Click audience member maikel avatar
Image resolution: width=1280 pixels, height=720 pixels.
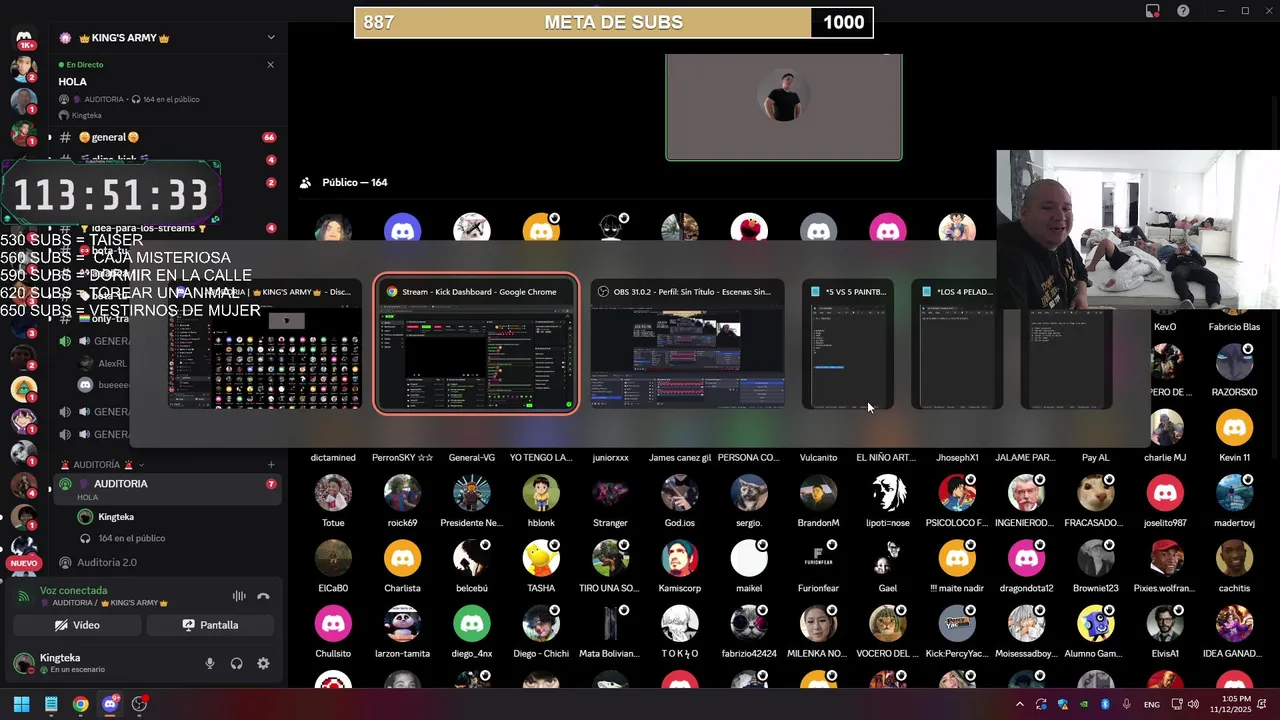[x=749, y=558]
